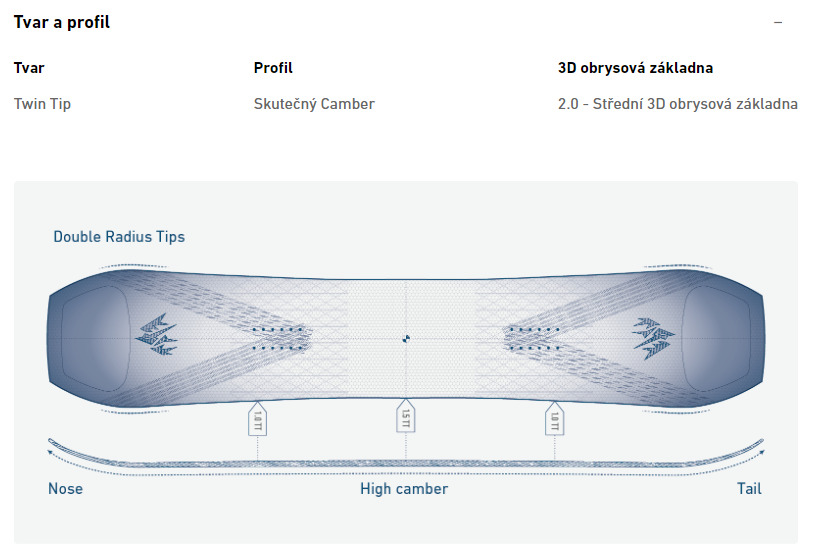816x556 pixels.
Task: Click the Tail label under the profile
Action: (x=749, y=489)
